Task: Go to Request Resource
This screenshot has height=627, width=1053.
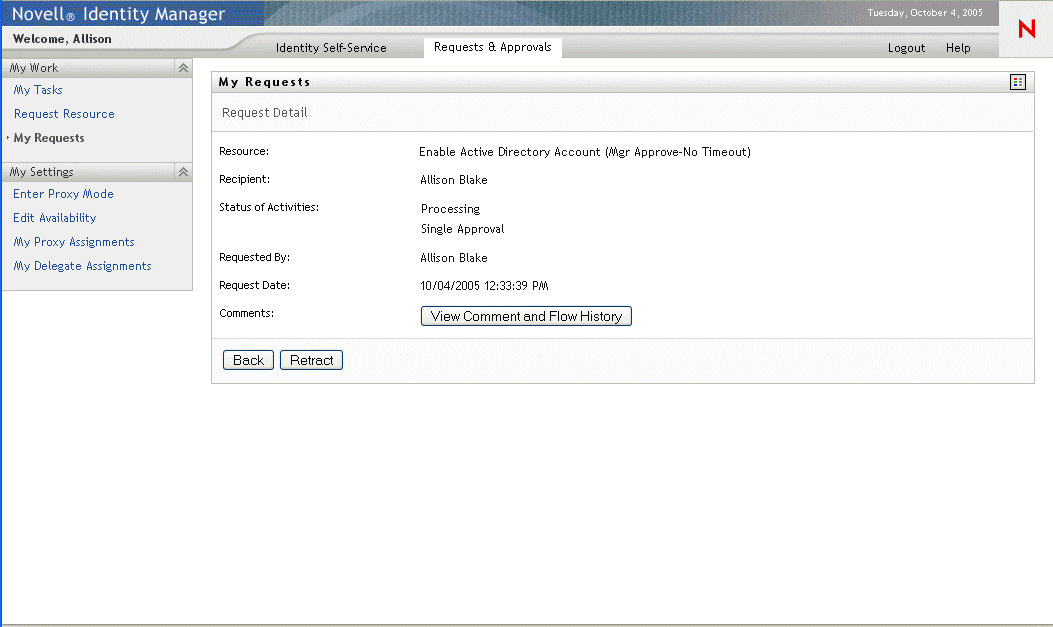Action: pos(64,114)
